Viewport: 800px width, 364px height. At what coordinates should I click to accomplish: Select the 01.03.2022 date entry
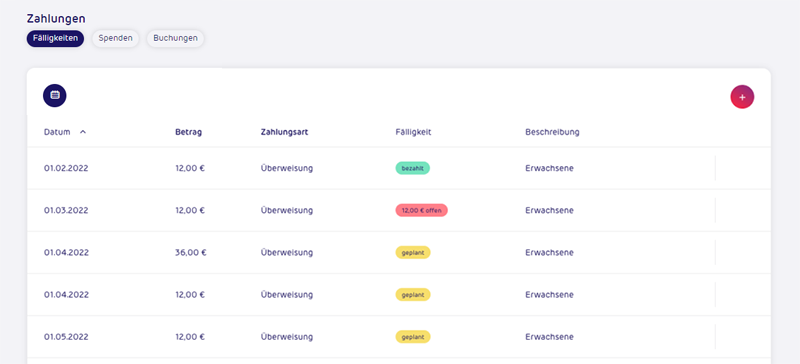[66, 210]
